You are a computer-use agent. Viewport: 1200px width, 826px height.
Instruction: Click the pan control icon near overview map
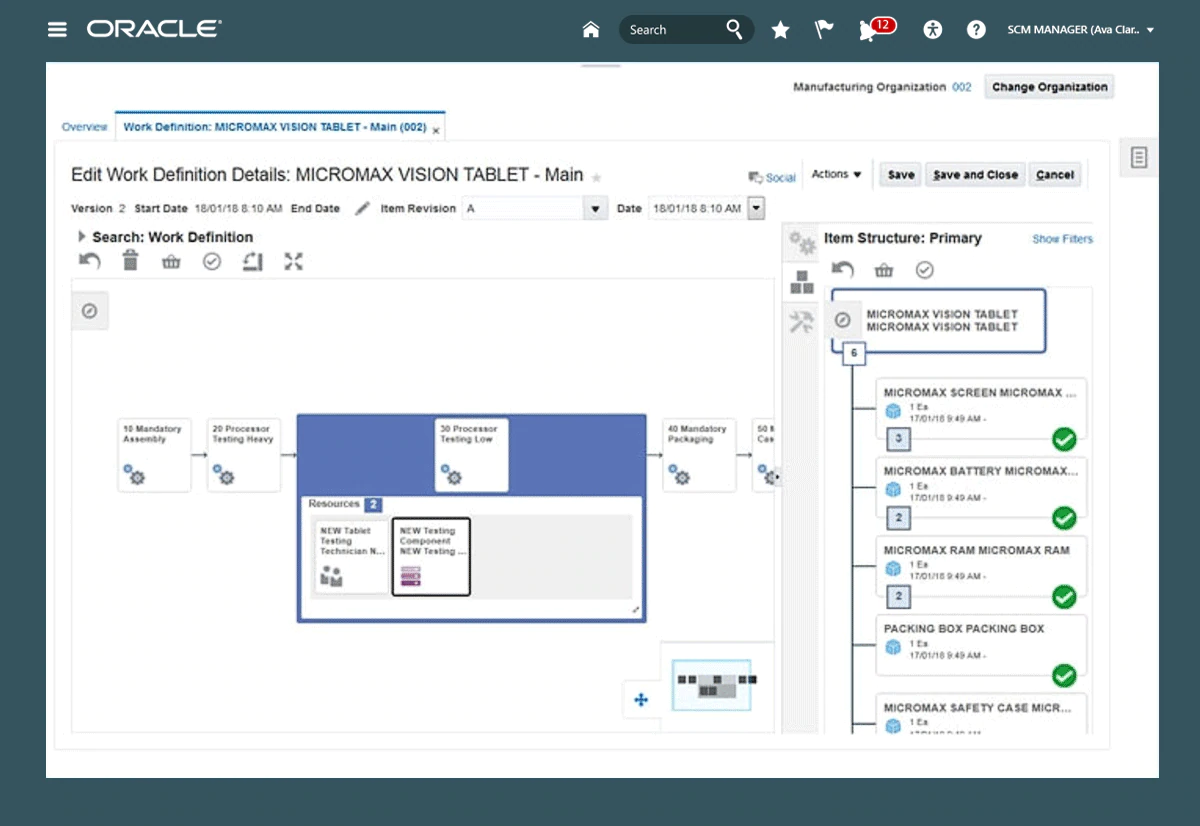(641, 700)
